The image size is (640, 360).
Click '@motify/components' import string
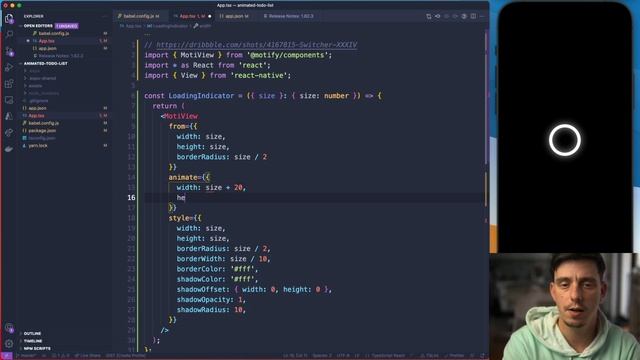(x=287, y=55)
